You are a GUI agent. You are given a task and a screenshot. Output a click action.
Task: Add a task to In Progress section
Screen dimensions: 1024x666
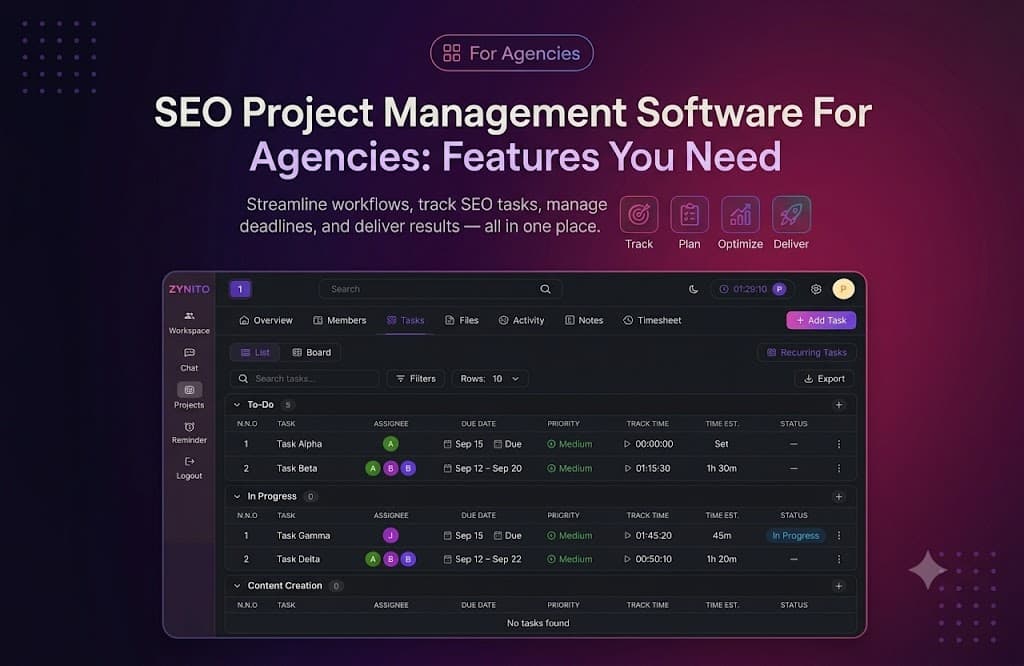(839, 496)
